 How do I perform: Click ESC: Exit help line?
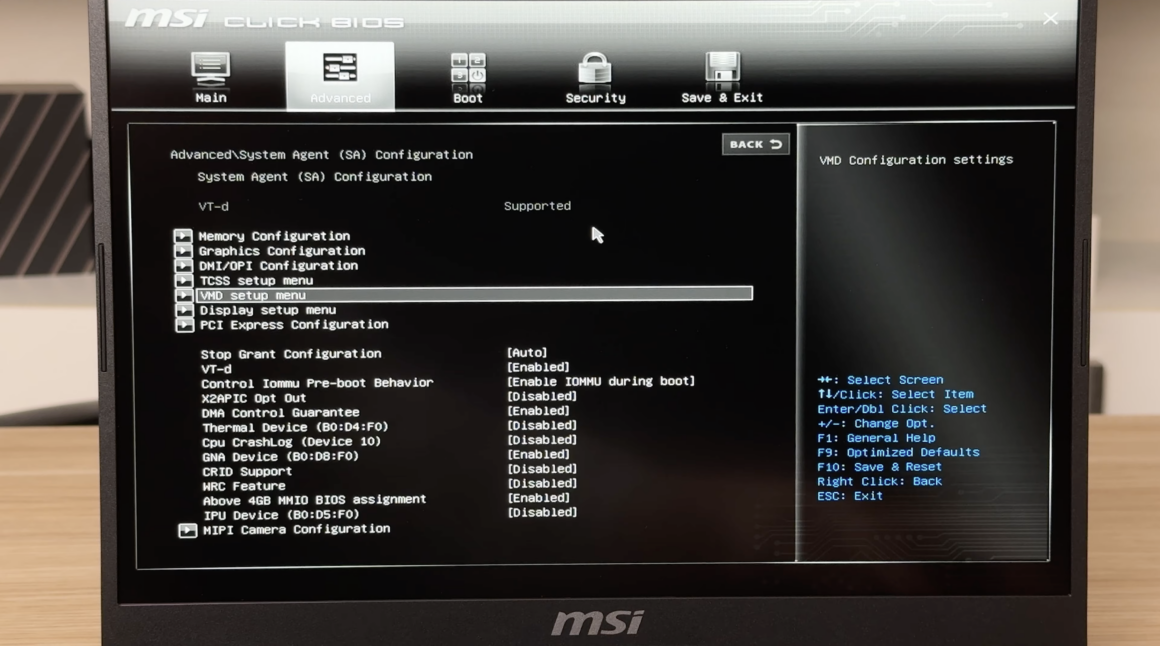point(850,496)
